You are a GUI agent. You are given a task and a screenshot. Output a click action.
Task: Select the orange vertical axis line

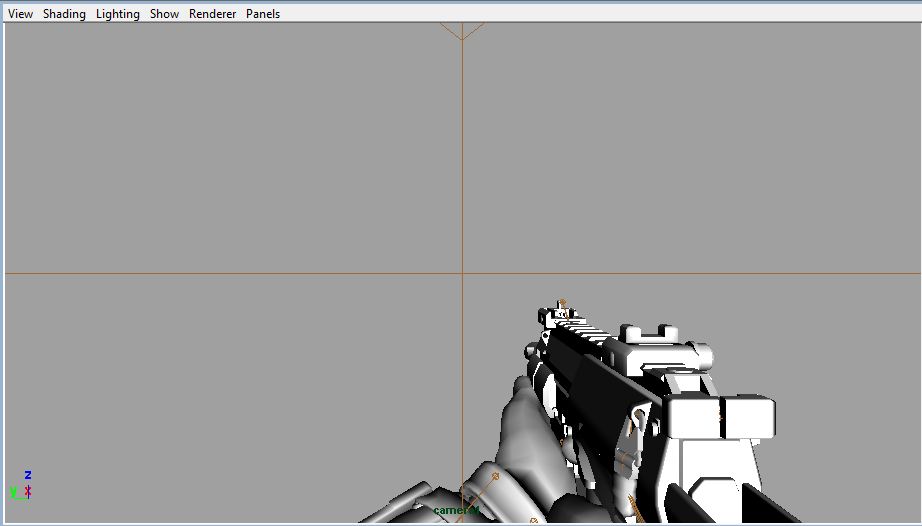462,147
